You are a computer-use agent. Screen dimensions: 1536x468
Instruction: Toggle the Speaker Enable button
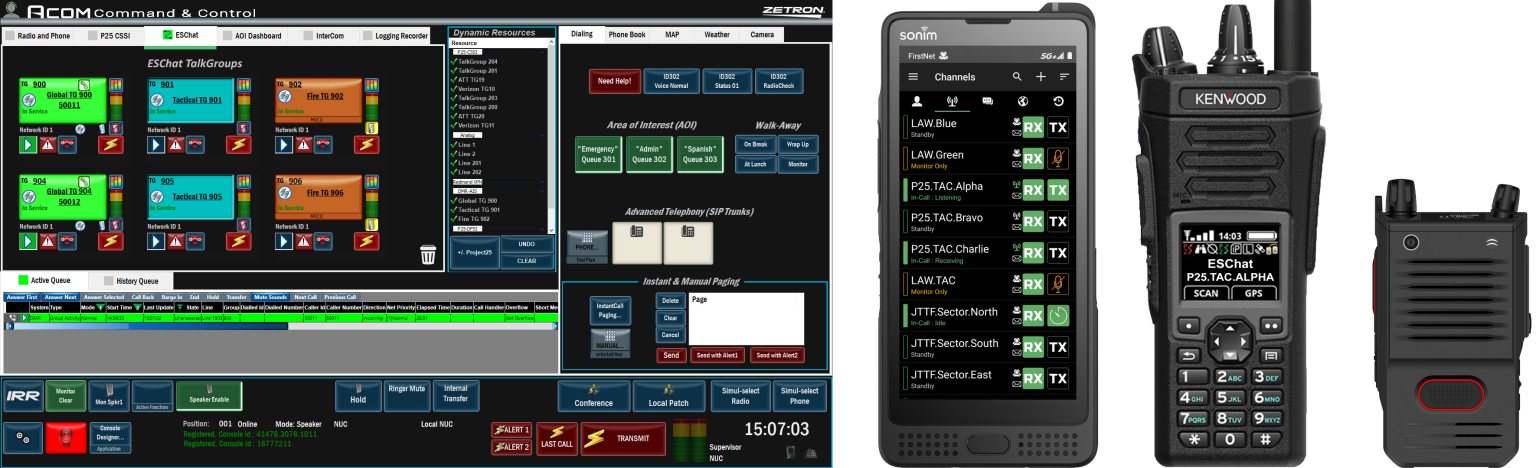coord(207,397)
